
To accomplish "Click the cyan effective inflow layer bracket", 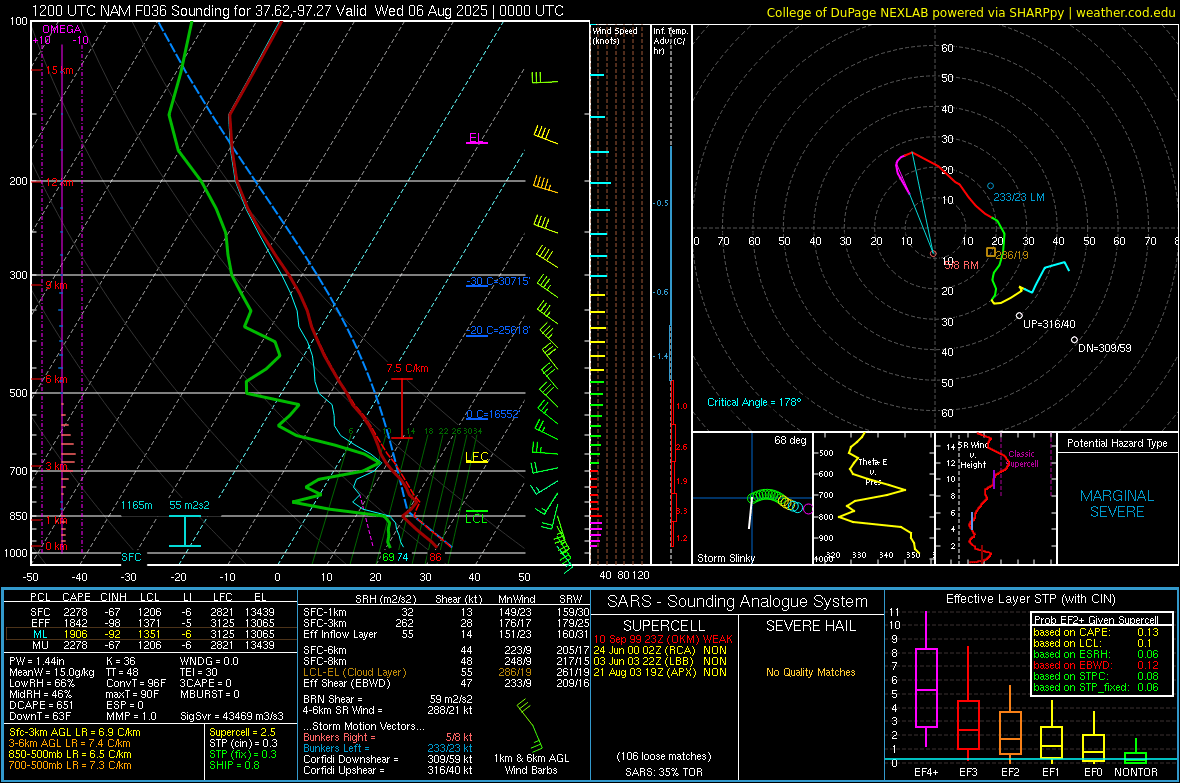I will coord(184,531).
